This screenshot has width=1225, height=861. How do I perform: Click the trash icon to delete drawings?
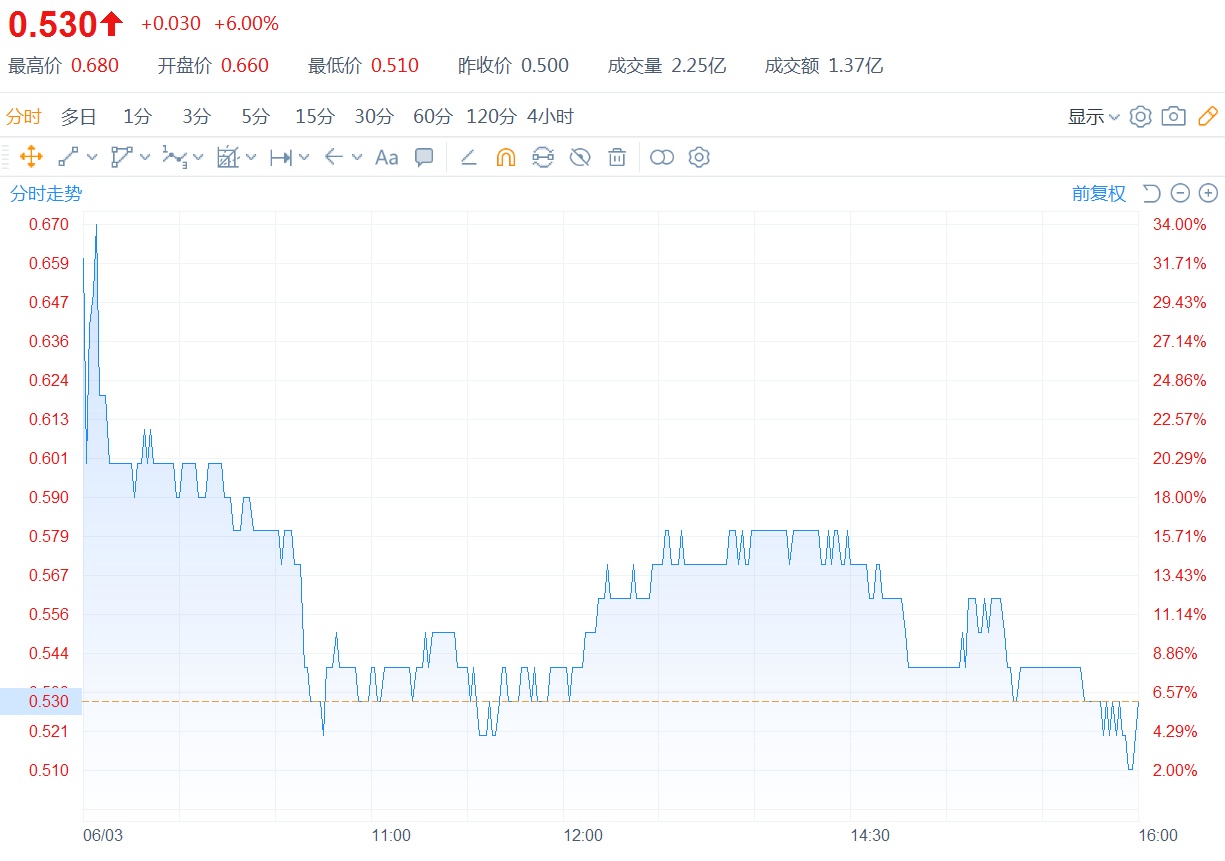coord(617,157)
